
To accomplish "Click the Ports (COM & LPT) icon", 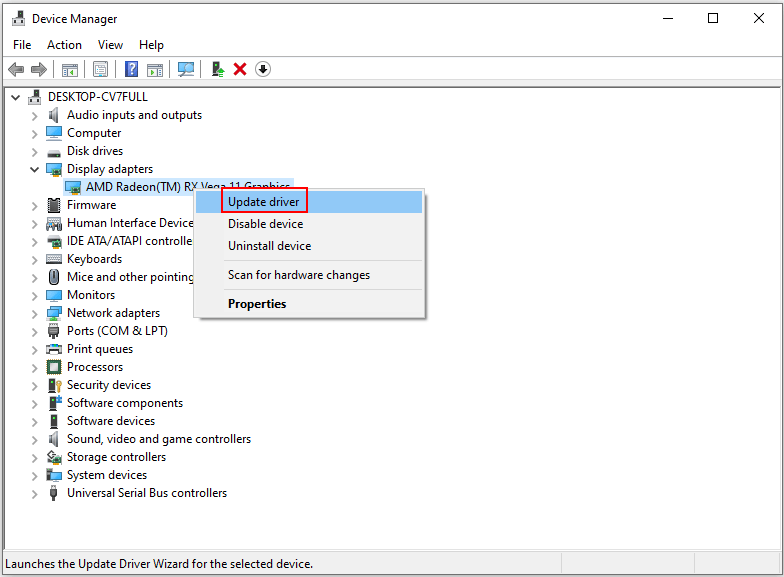I will coord(54,331).
